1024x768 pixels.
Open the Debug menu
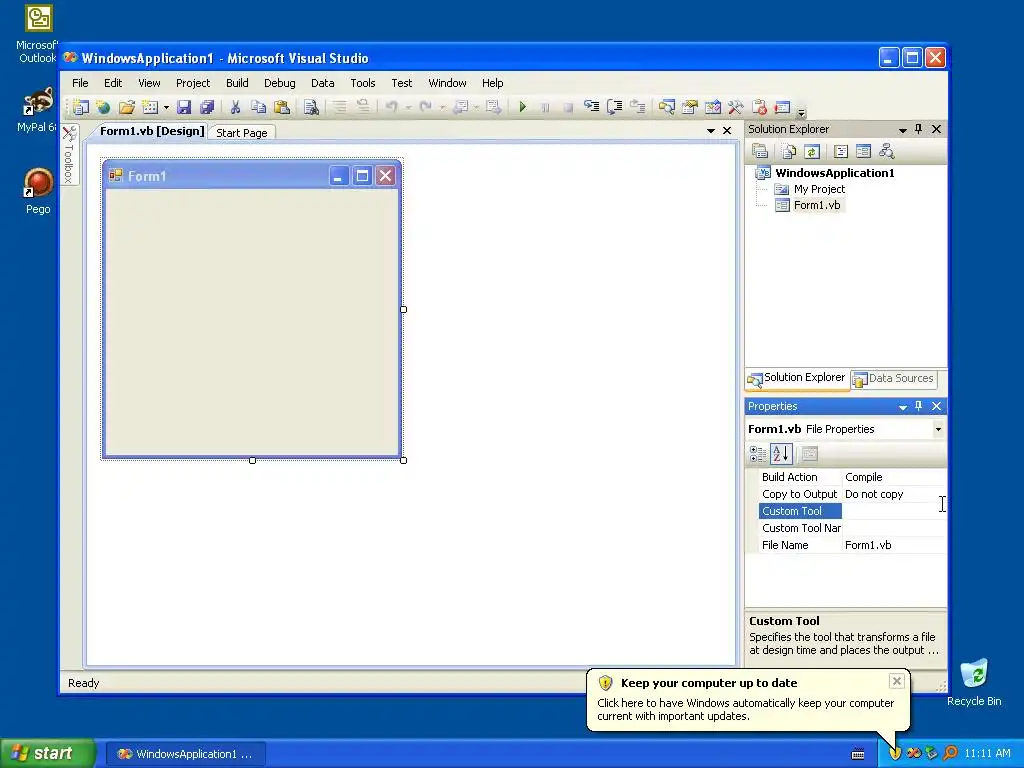tap(280, 83)
